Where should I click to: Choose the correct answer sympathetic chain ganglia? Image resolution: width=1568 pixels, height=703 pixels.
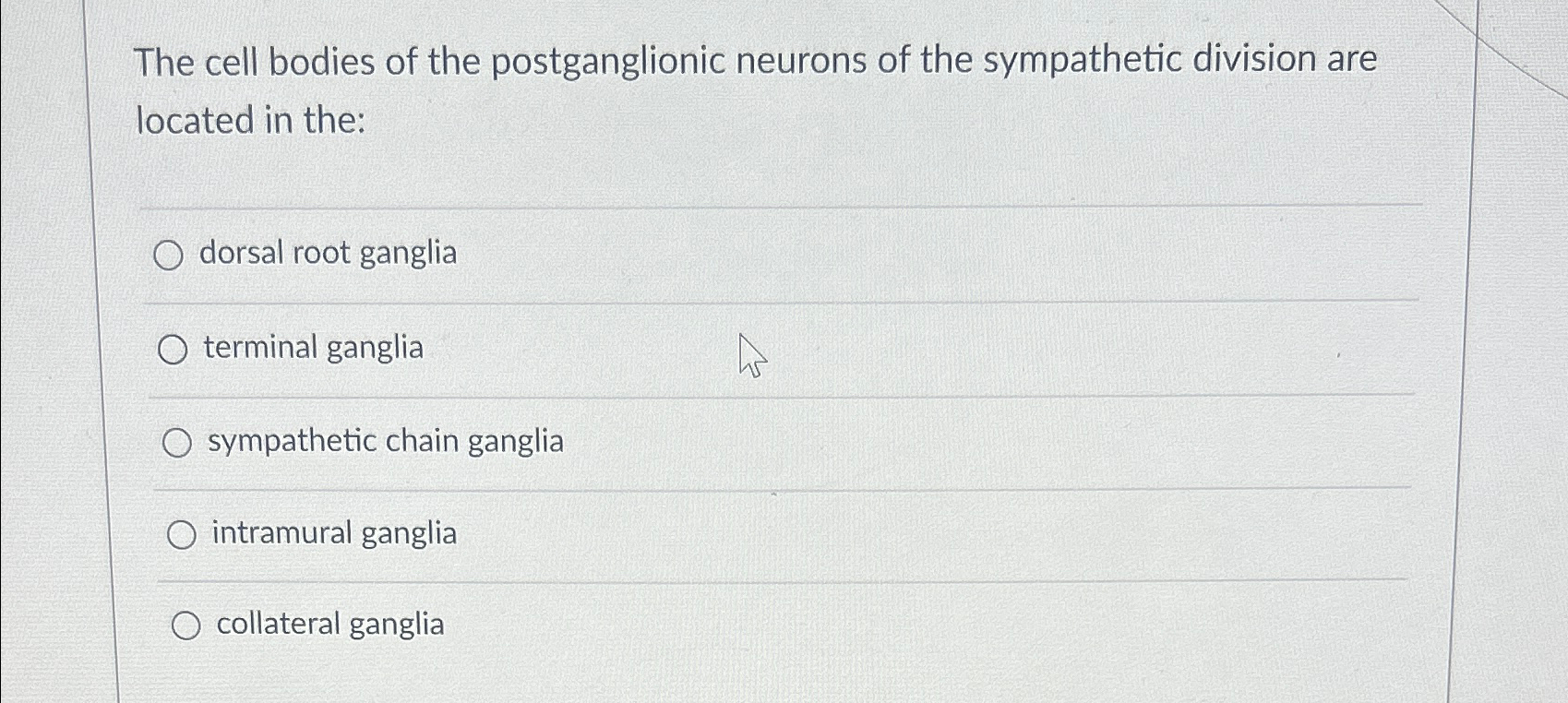176,443
